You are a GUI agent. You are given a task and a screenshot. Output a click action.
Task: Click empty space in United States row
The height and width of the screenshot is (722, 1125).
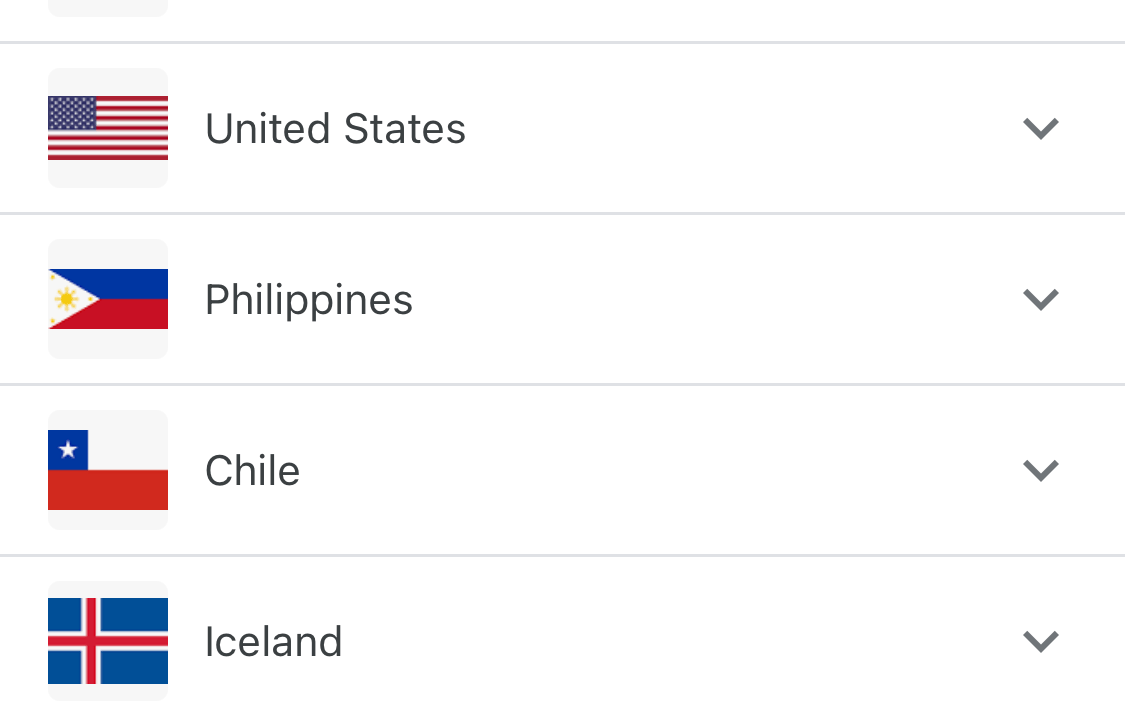click(x=740, y=128)
